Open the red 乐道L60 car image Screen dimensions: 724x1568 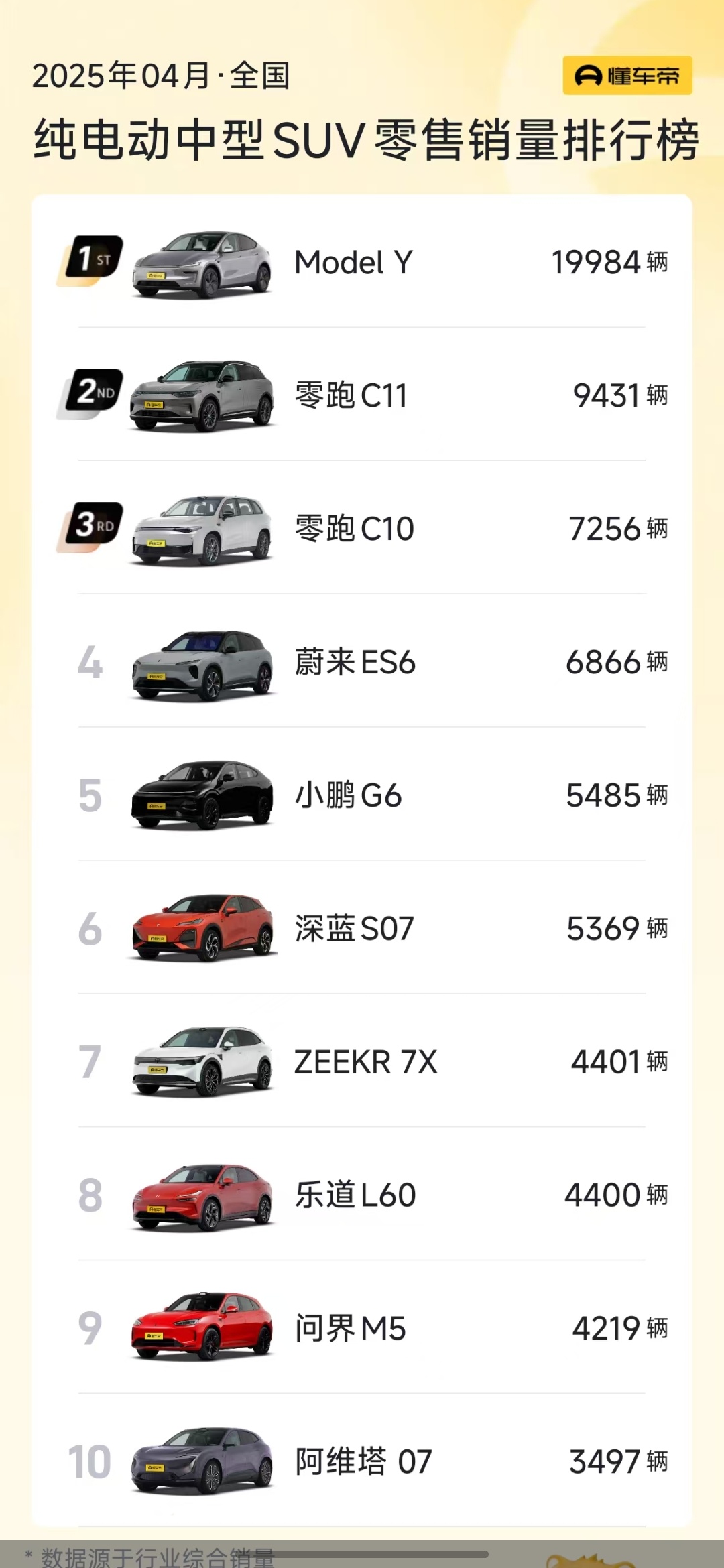(x=202, y=1196)
